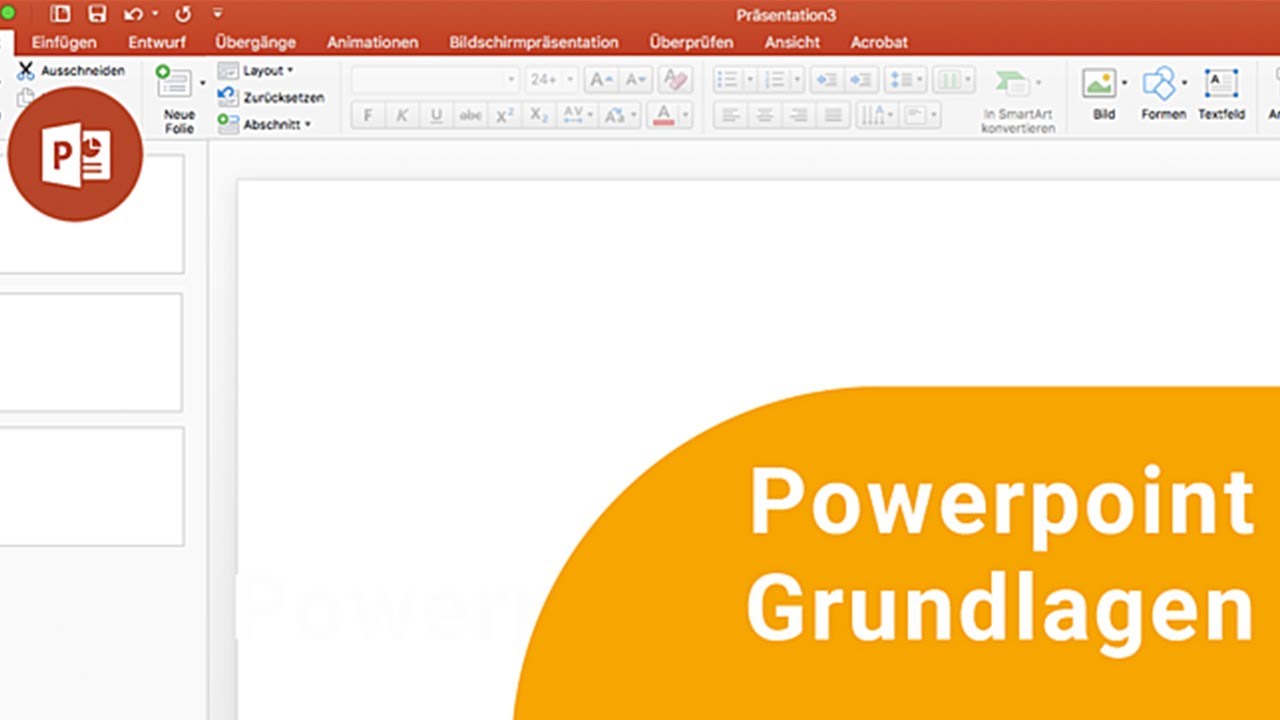Click the Redo icon in quick access toolbar
The height and width of the screenshot is (720, 1280).
tap(183, 14)
